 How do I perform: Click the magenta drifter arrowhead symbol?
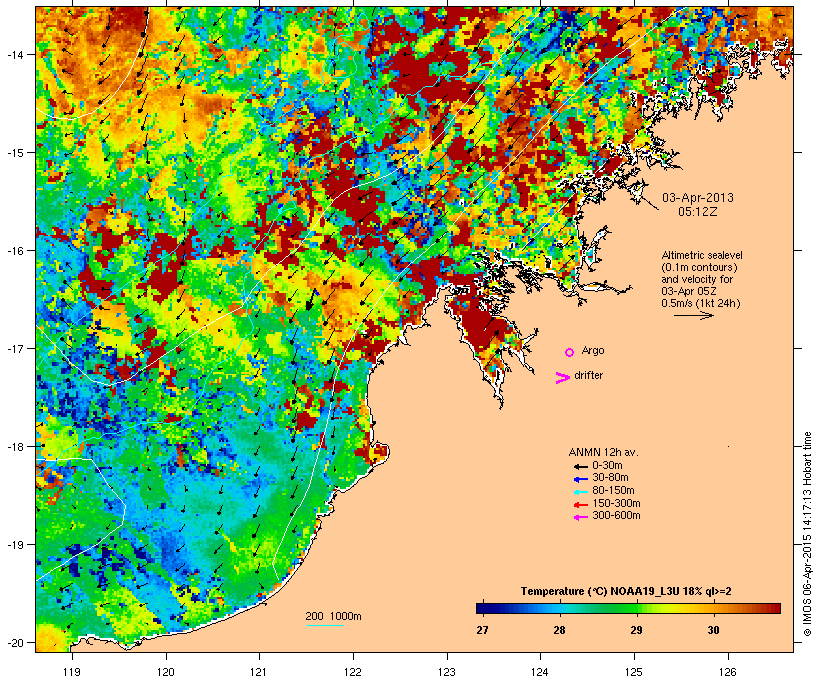[563, 378]
